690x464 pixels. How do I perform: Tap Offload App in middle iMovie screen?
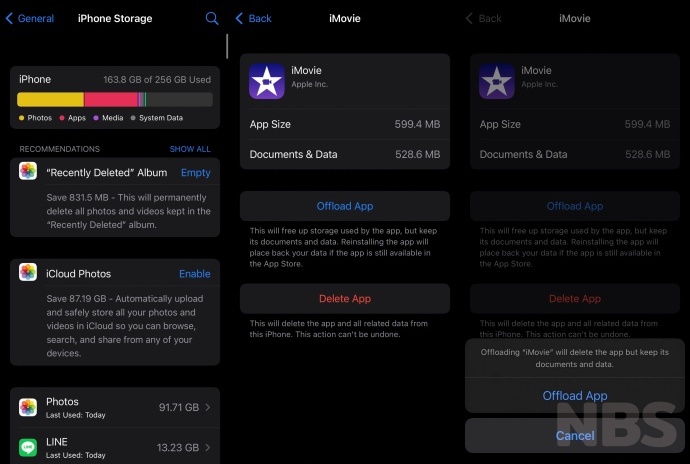click(345, 206)
